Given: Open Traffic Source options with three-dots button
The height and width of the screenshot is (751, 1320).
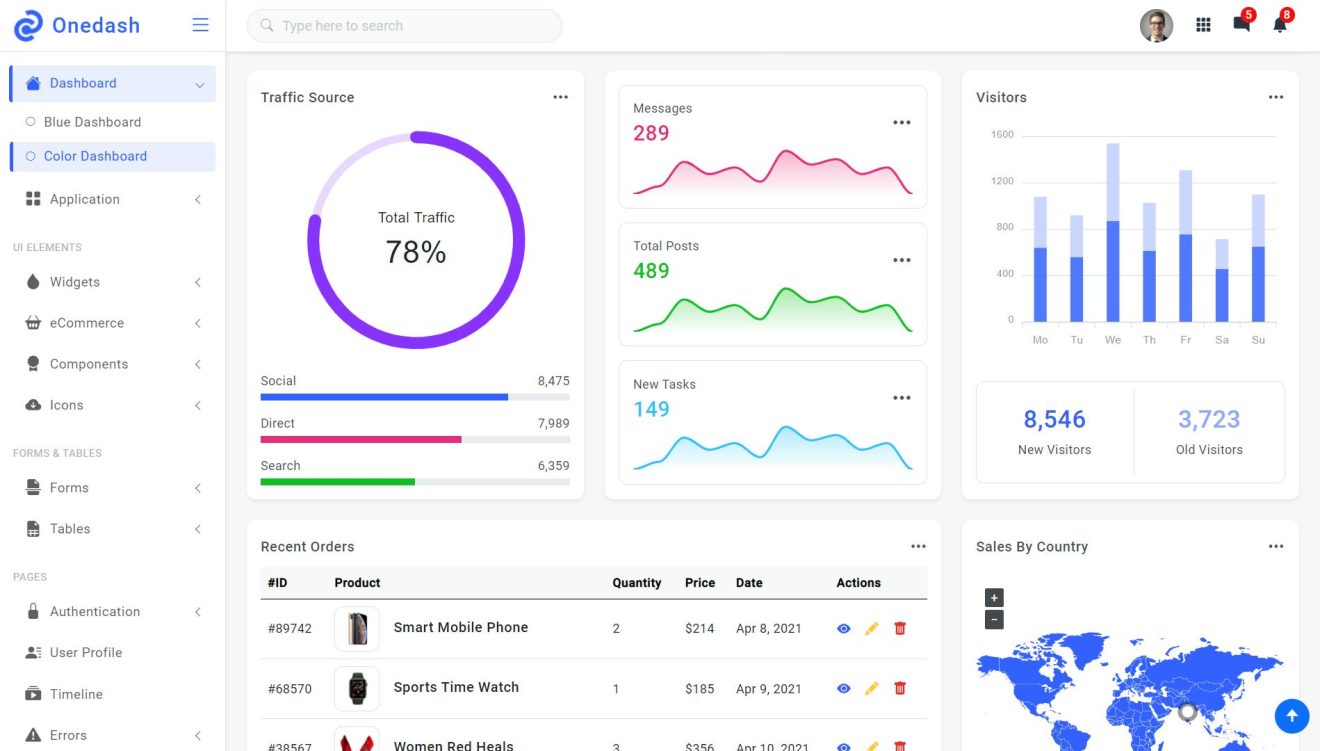Looking at the screenshot, I should point(560,97).
